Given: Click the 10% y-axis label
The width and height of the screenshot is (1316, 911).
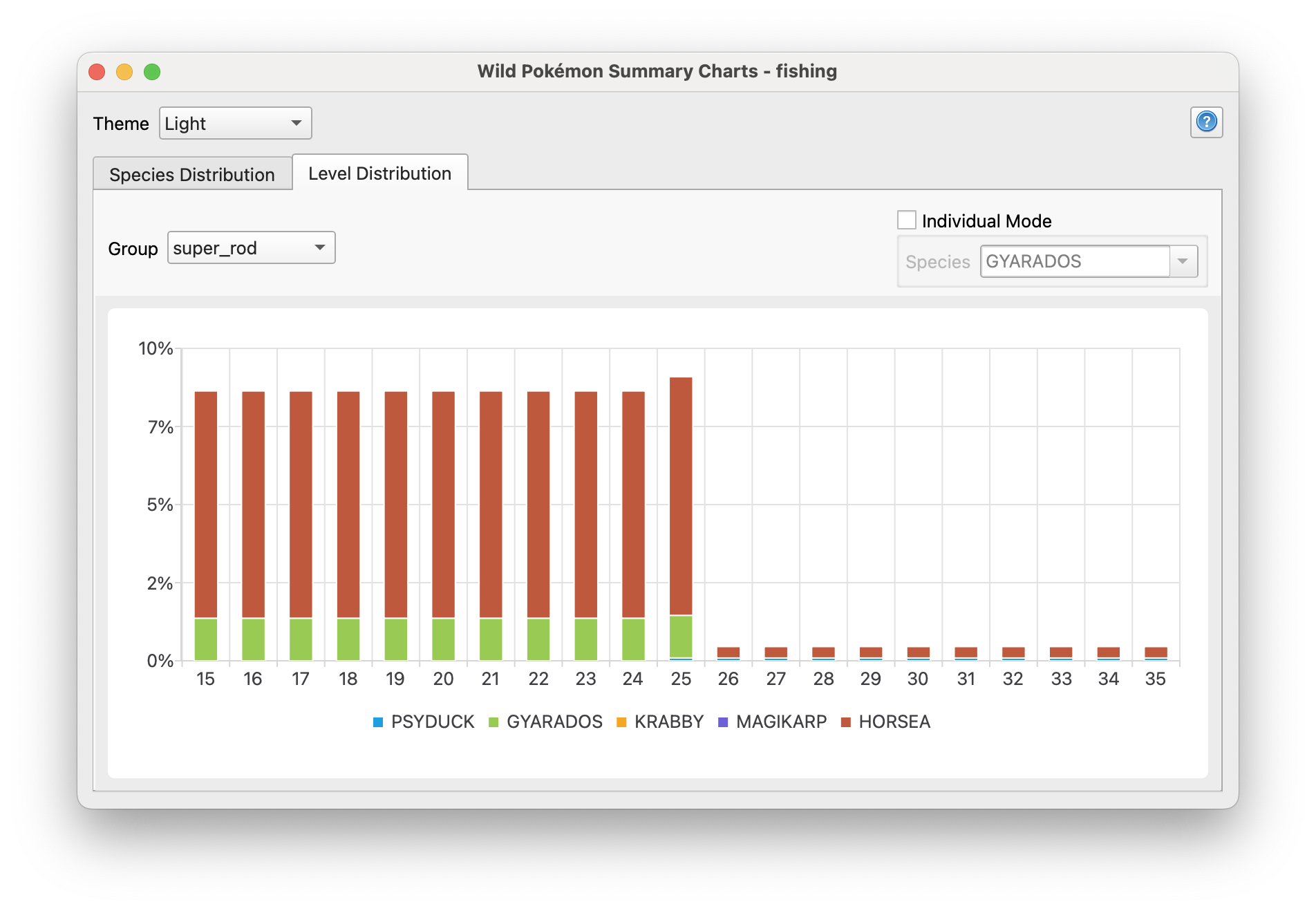Looking at the screenshot, I should 156,348.
